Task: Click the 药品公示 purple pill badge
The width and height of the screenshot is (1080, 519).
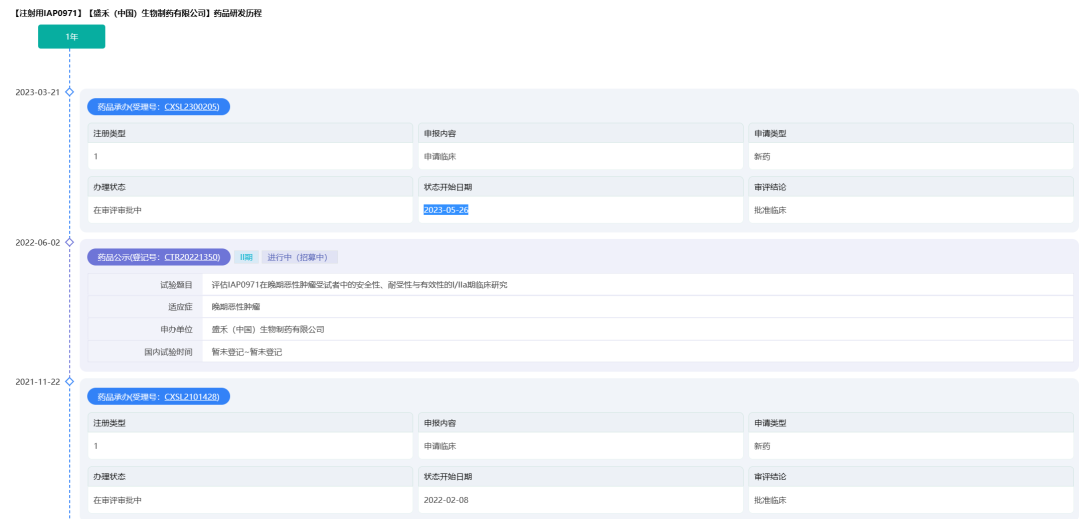Action: [x=125, y=257]
